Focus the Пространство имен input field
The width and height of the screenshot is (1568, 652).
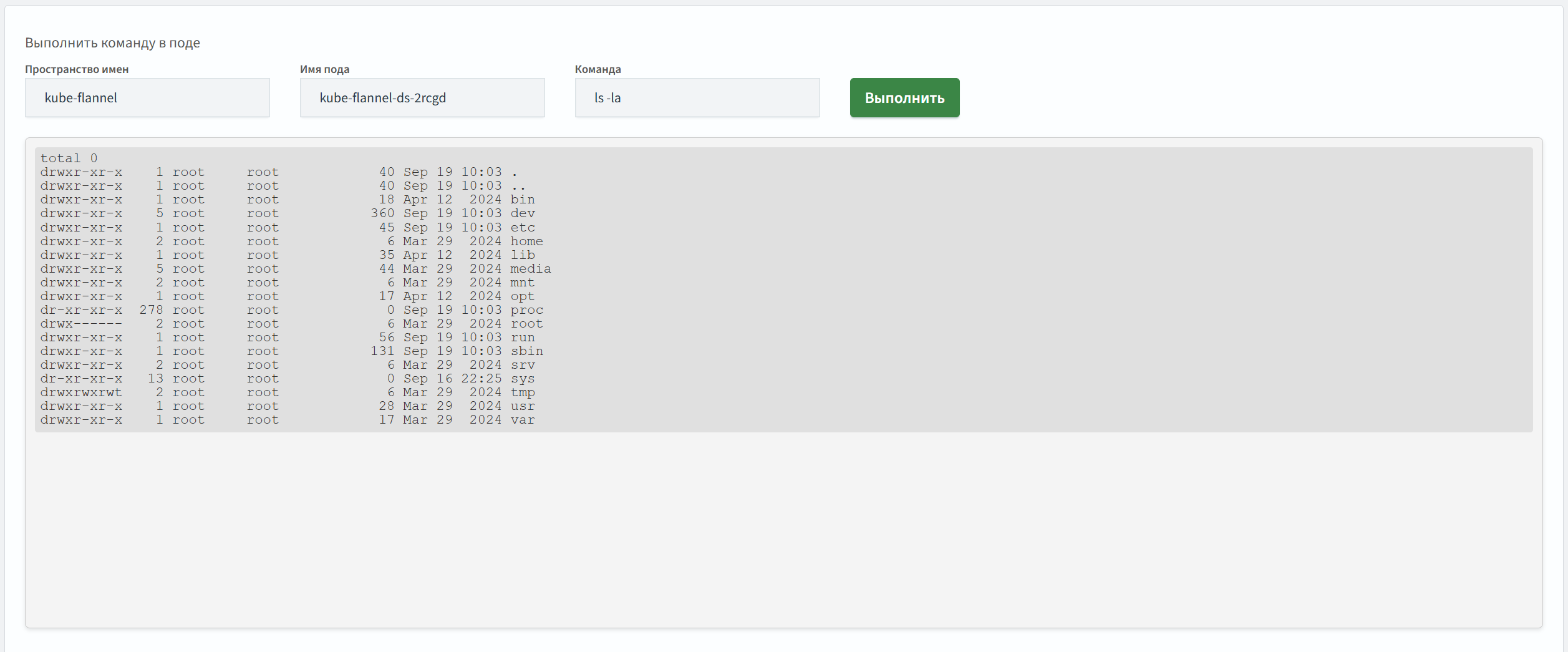147,98
